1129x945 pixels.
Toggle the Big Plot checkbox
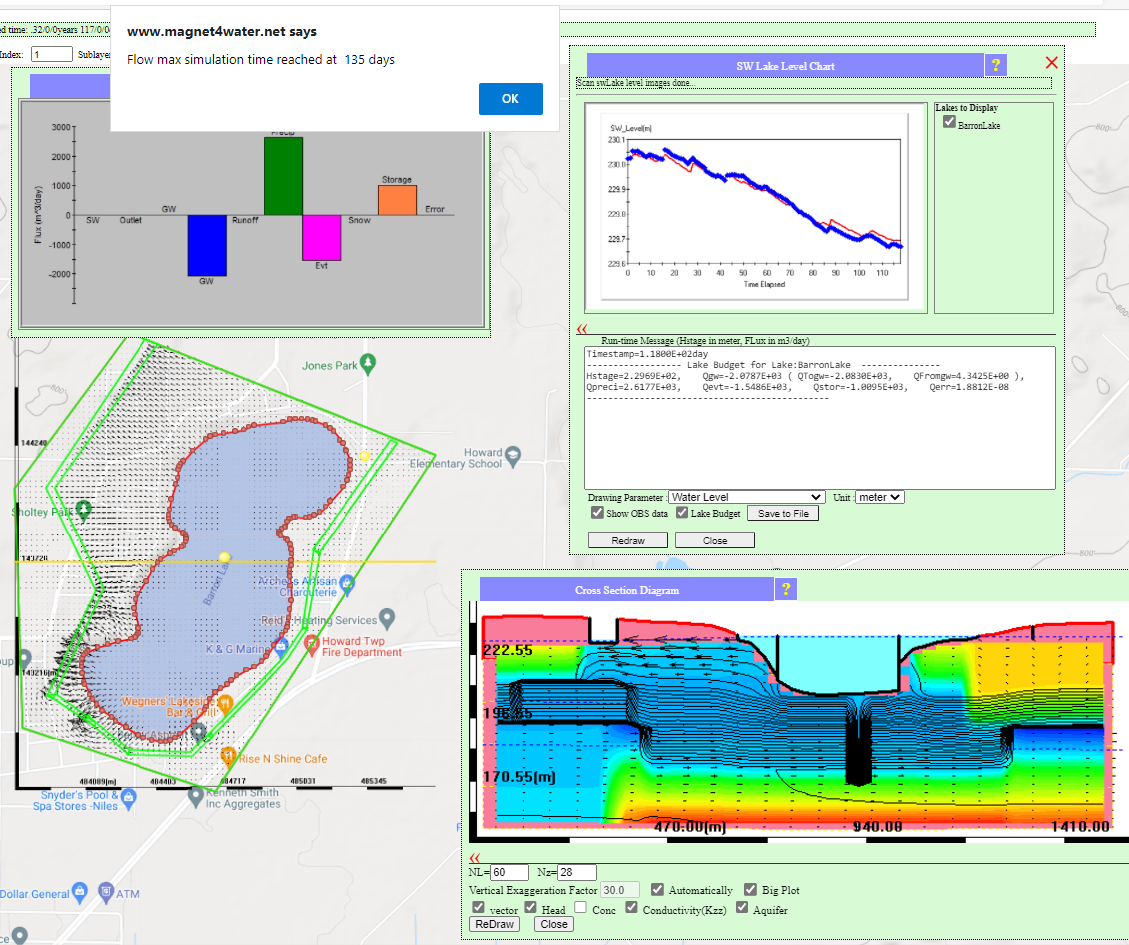[750, 889]
